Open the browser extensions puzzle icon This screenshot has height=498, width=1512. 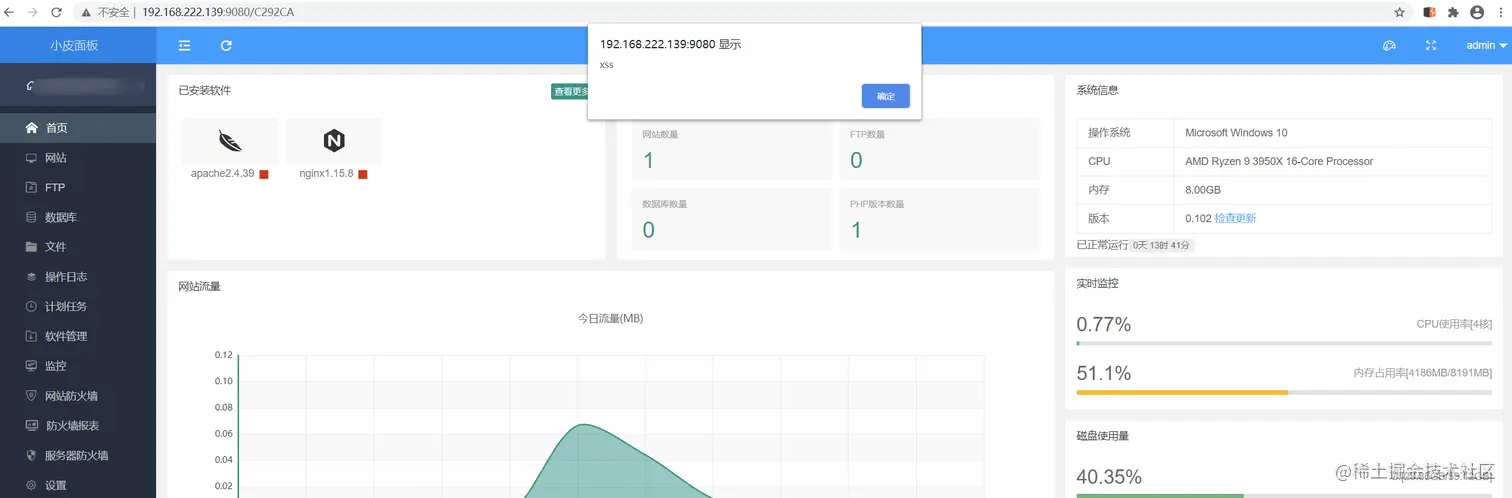tap(1453, 12)
